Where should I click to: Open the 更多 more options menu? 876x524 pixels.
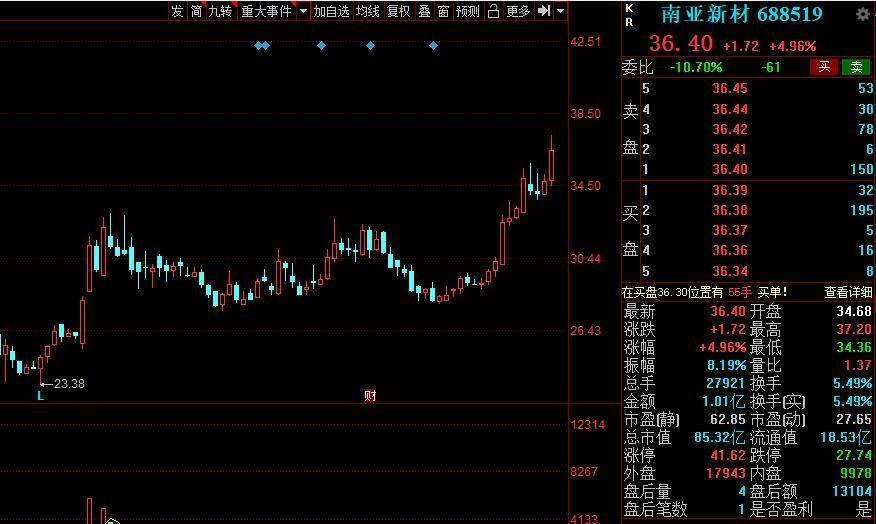click(518, 11)
